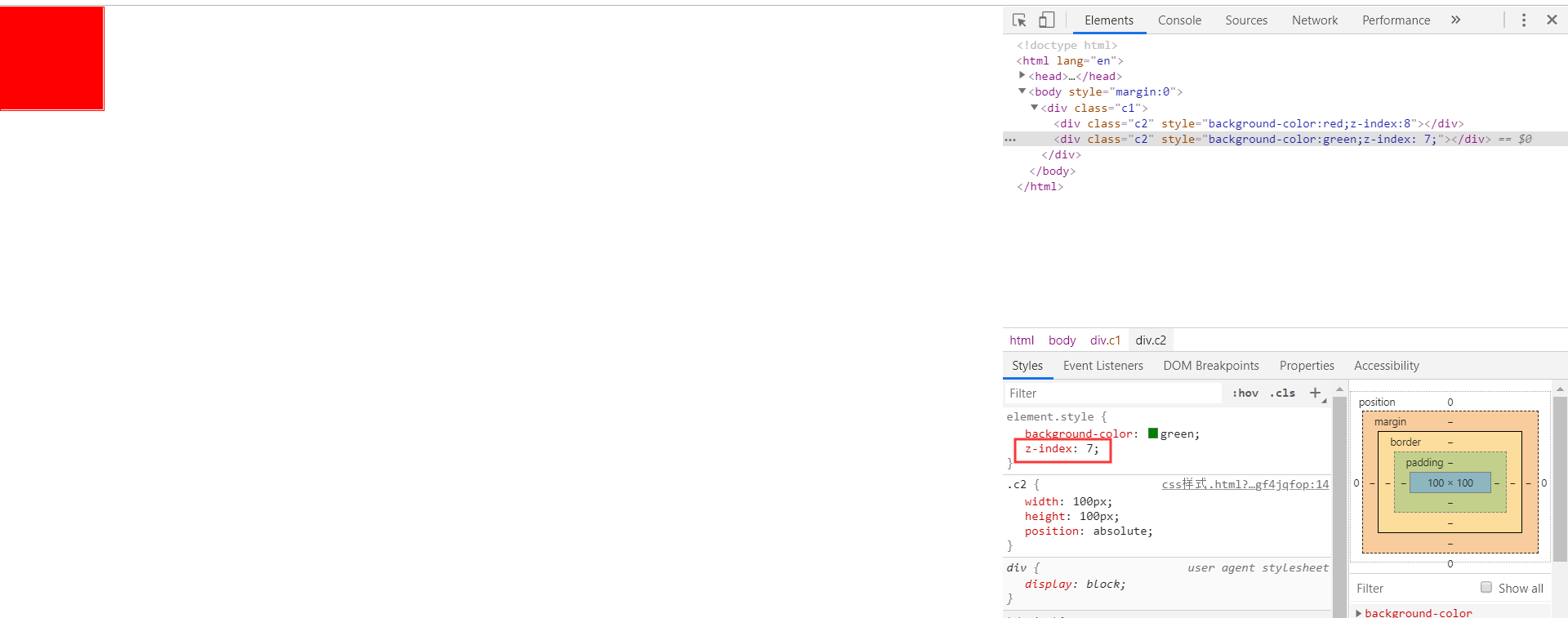Select body in the breadcrumb bar
The image size is (1568, 618).
pos(1062,340)
